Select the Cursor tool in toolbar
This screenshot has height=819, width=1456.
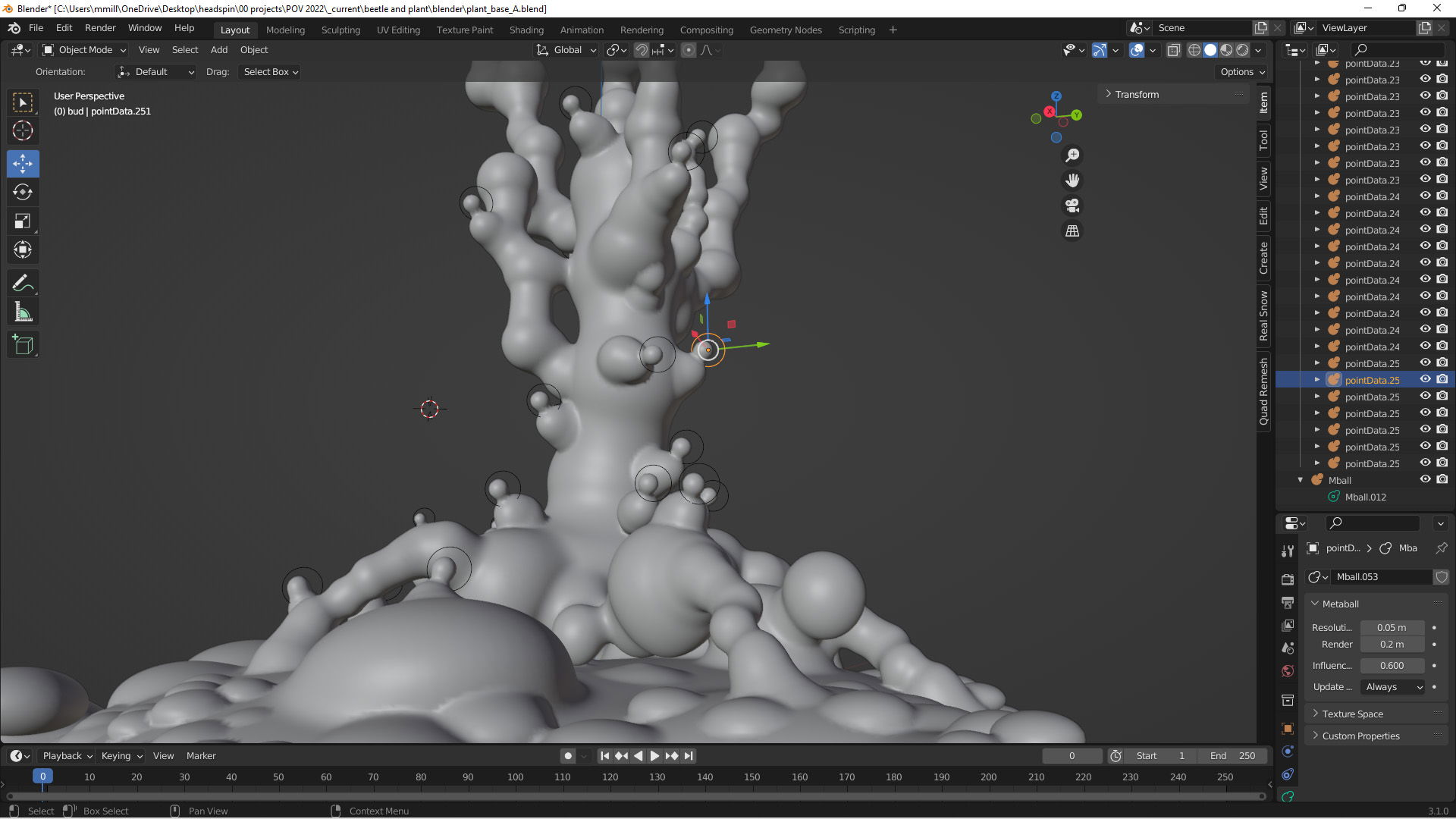(23, 130)
